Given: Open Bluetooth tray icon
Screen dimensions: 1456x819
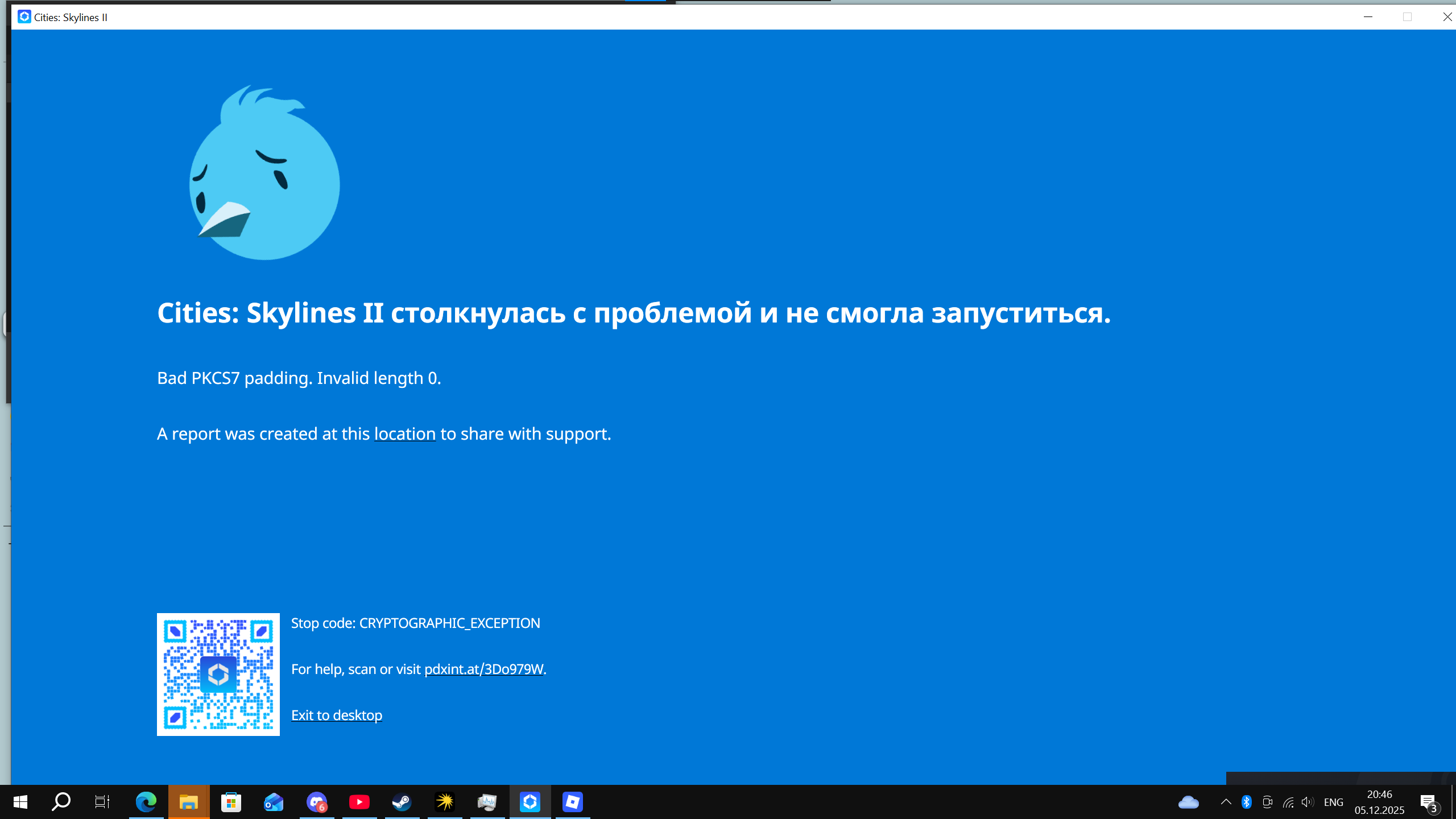Looking at the screenshot, I should coord(1247,802).
